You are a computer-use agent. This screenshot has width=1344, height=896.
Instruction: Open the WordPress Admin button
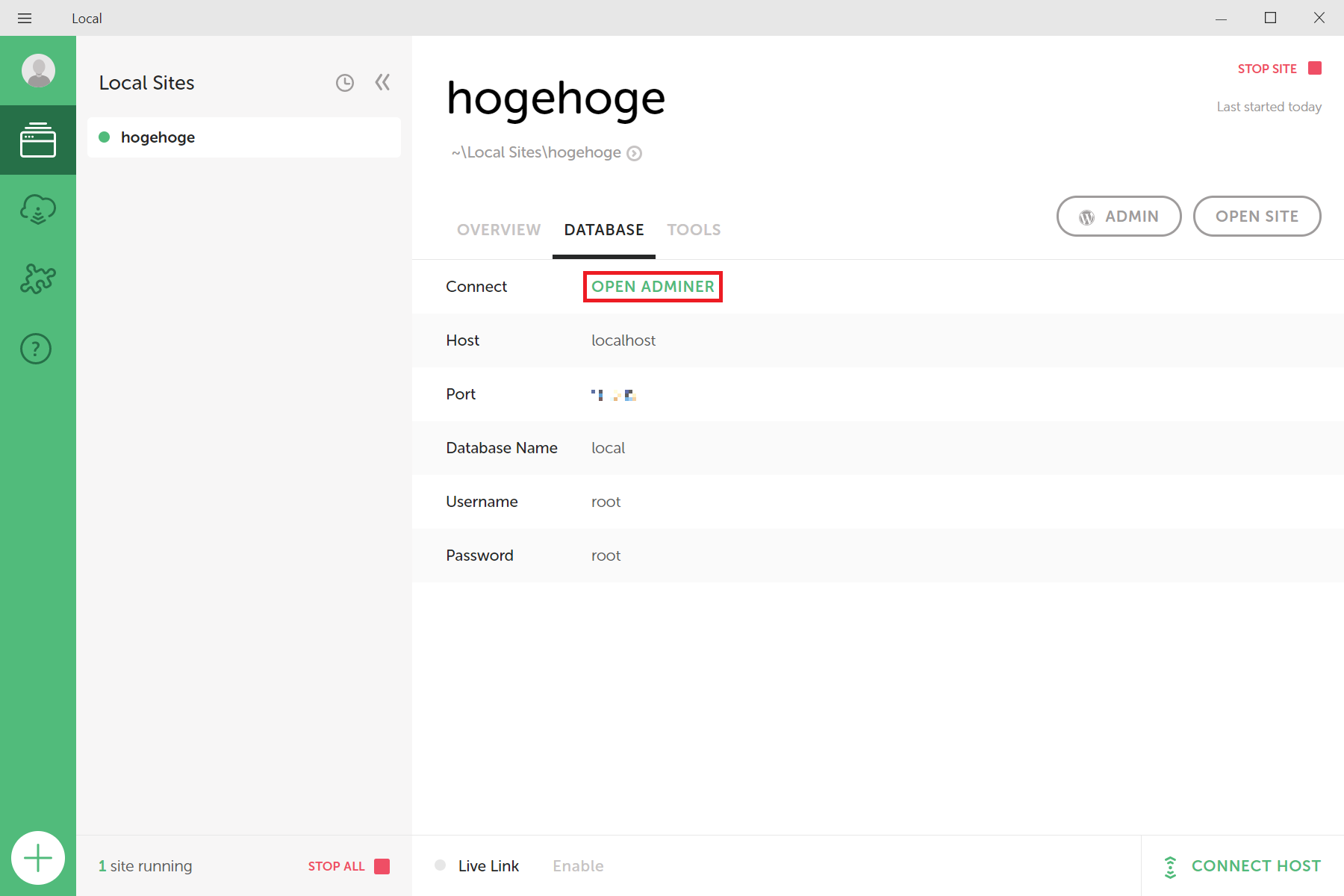tap(1119, 217)
